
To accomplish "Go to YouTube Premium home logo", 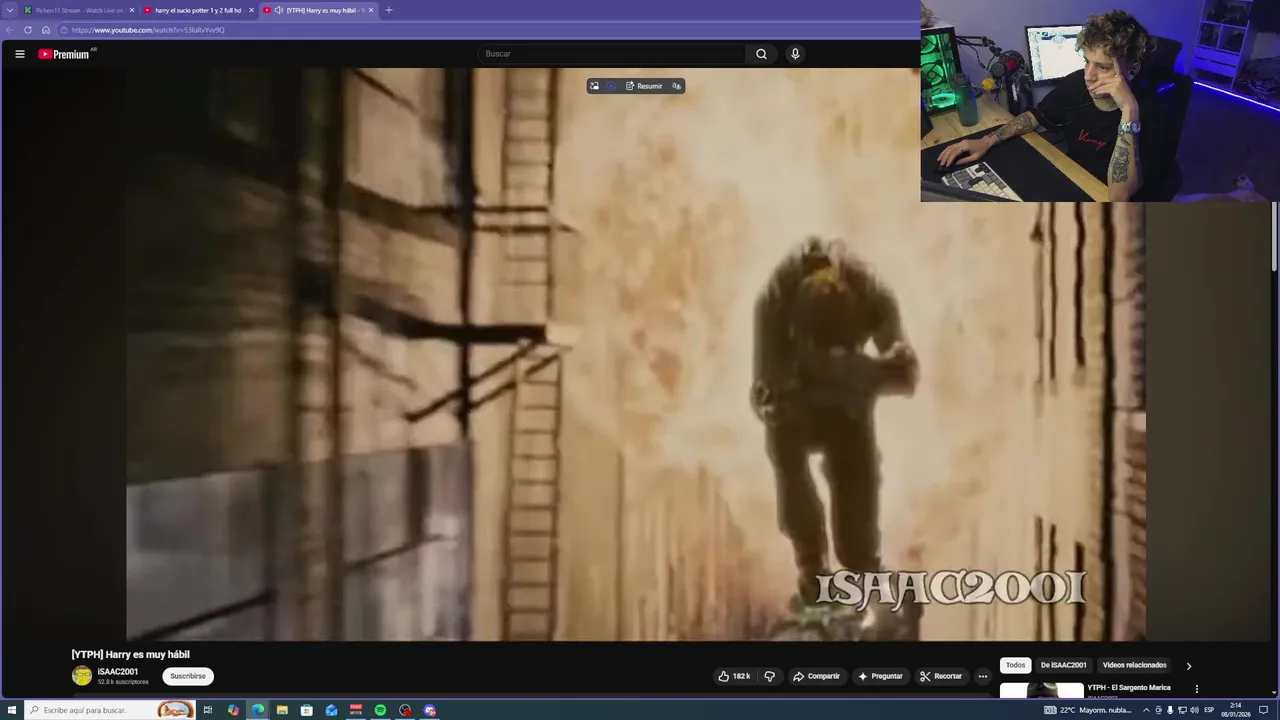I will 66,54.
